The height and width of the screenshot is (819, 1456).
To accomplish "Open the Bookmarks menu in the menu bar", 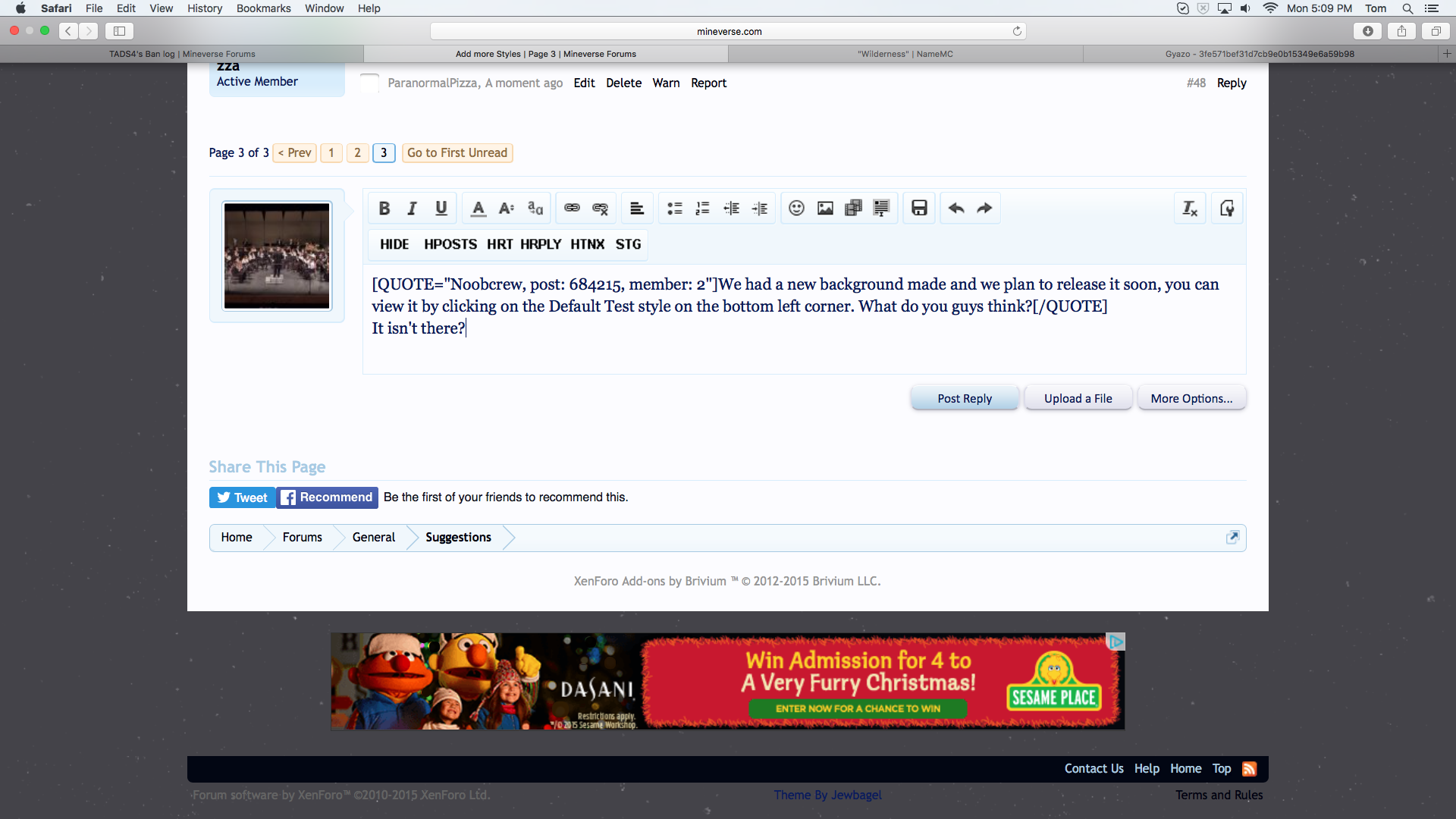I will pos(263,8).
